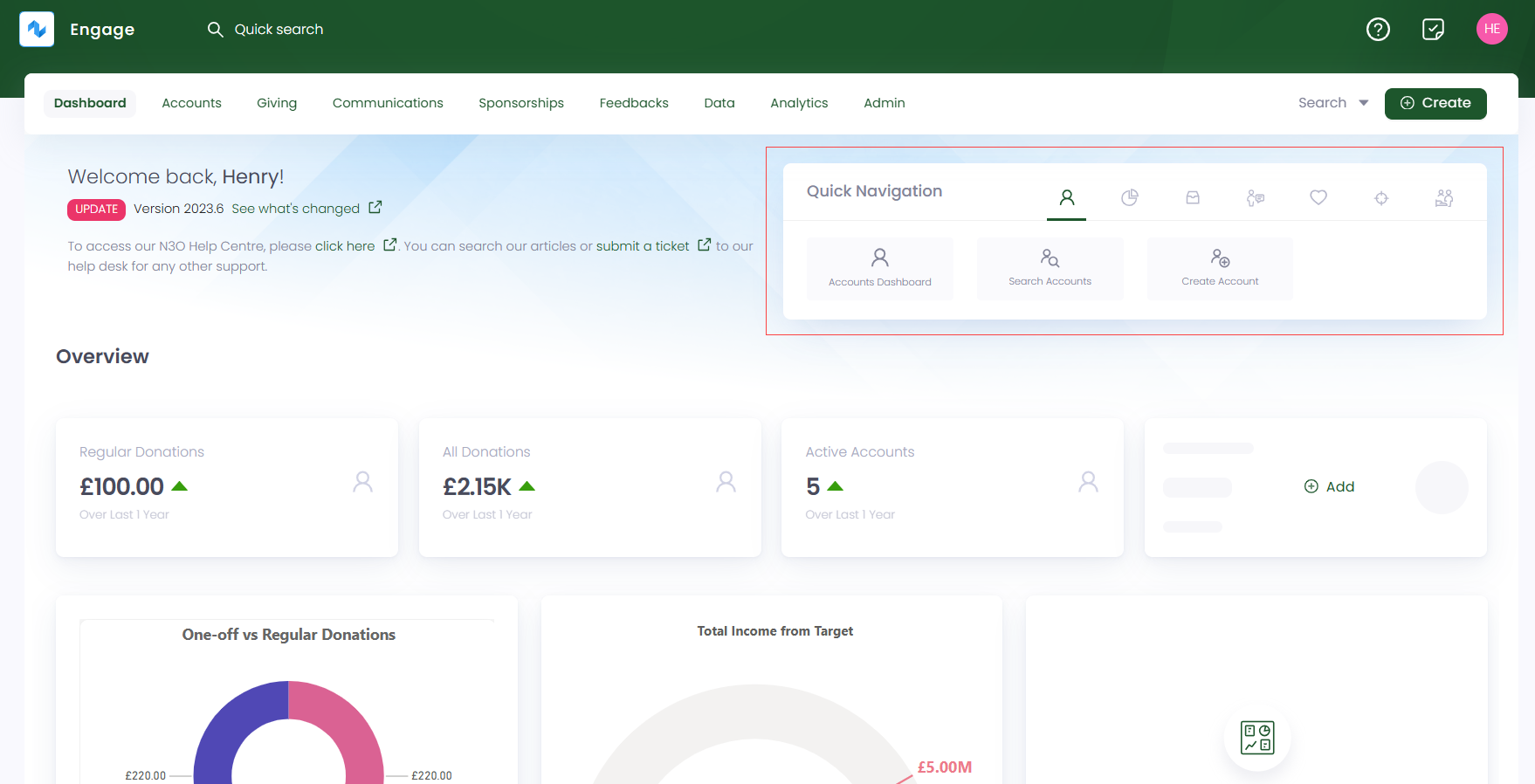Click the £100.00 Regular Donations value
Screen dimensions: 1535x784
click(121, 486)
